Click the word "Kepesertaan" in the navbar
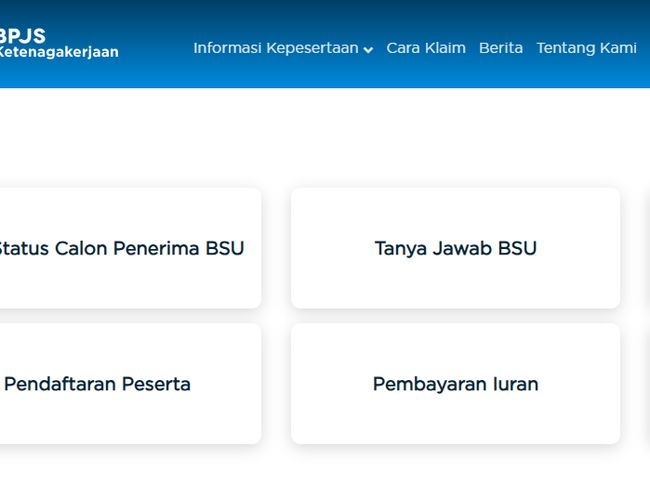The width and height of the screenshot is (650, 485). point(312,48)
